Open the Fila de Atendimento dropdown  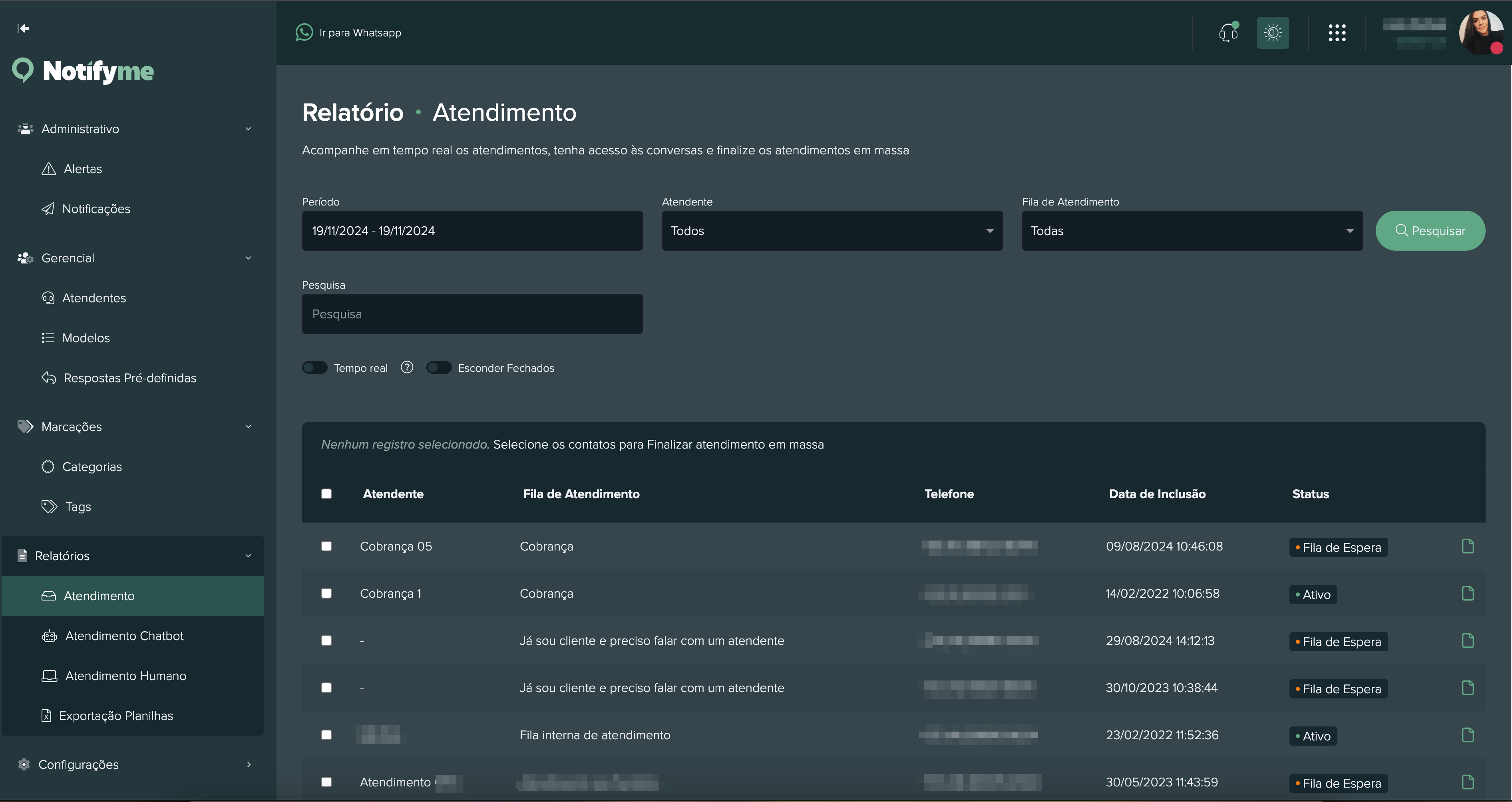tap(1192, 231)
